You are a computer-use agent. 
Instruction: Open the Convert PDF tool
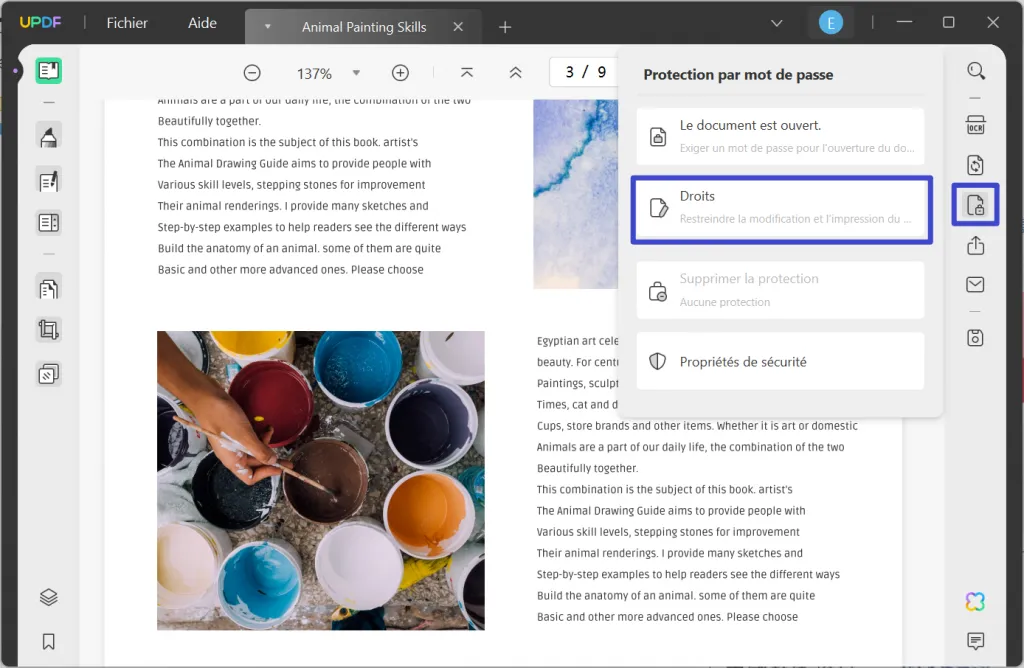pyautogui.click(x=975, y=164)
